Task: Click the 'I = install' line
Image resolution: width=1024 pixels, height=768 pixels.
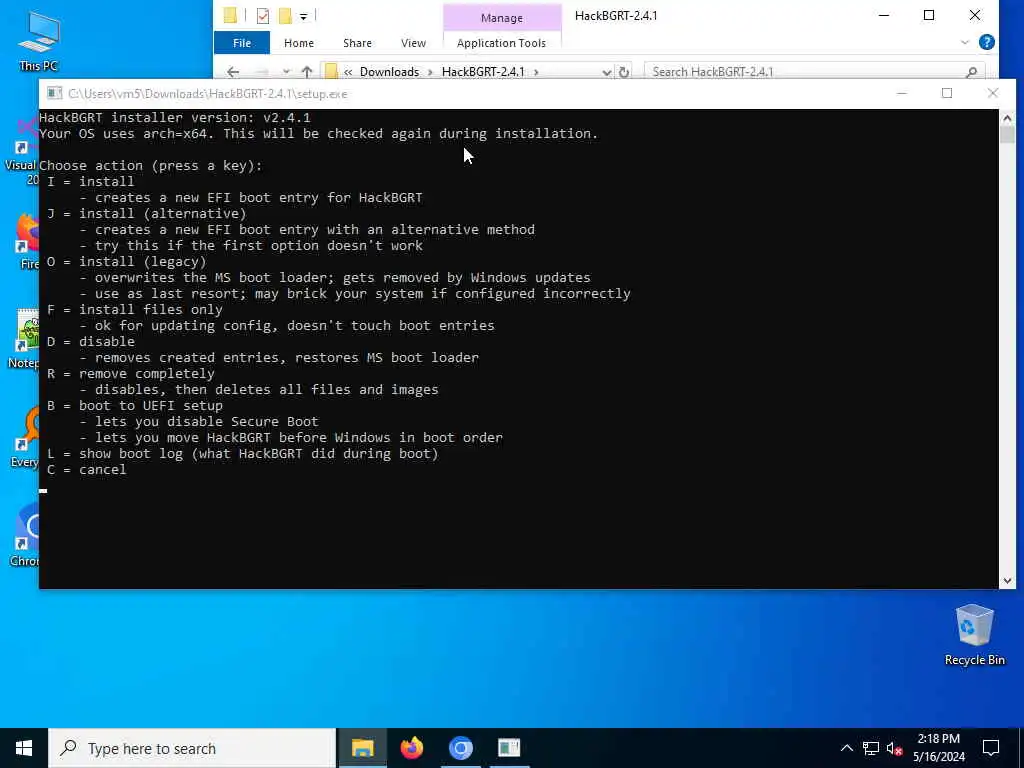Action: click(91, 182)
